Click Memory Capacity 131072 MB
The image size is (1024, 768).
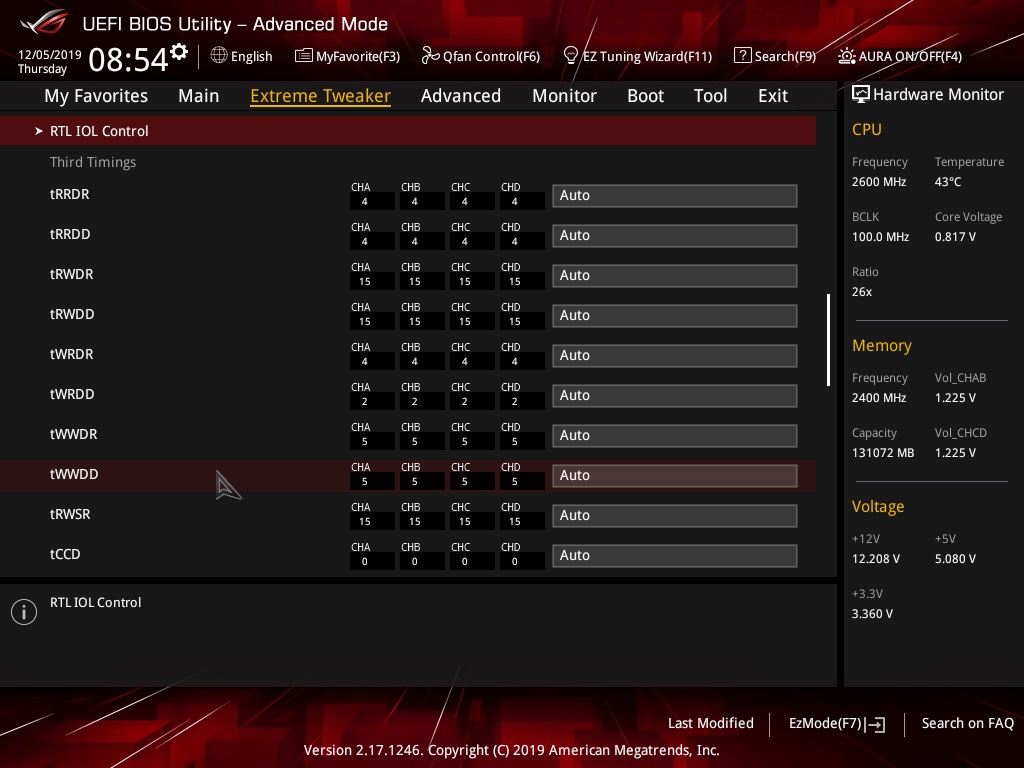click(883, 453)
